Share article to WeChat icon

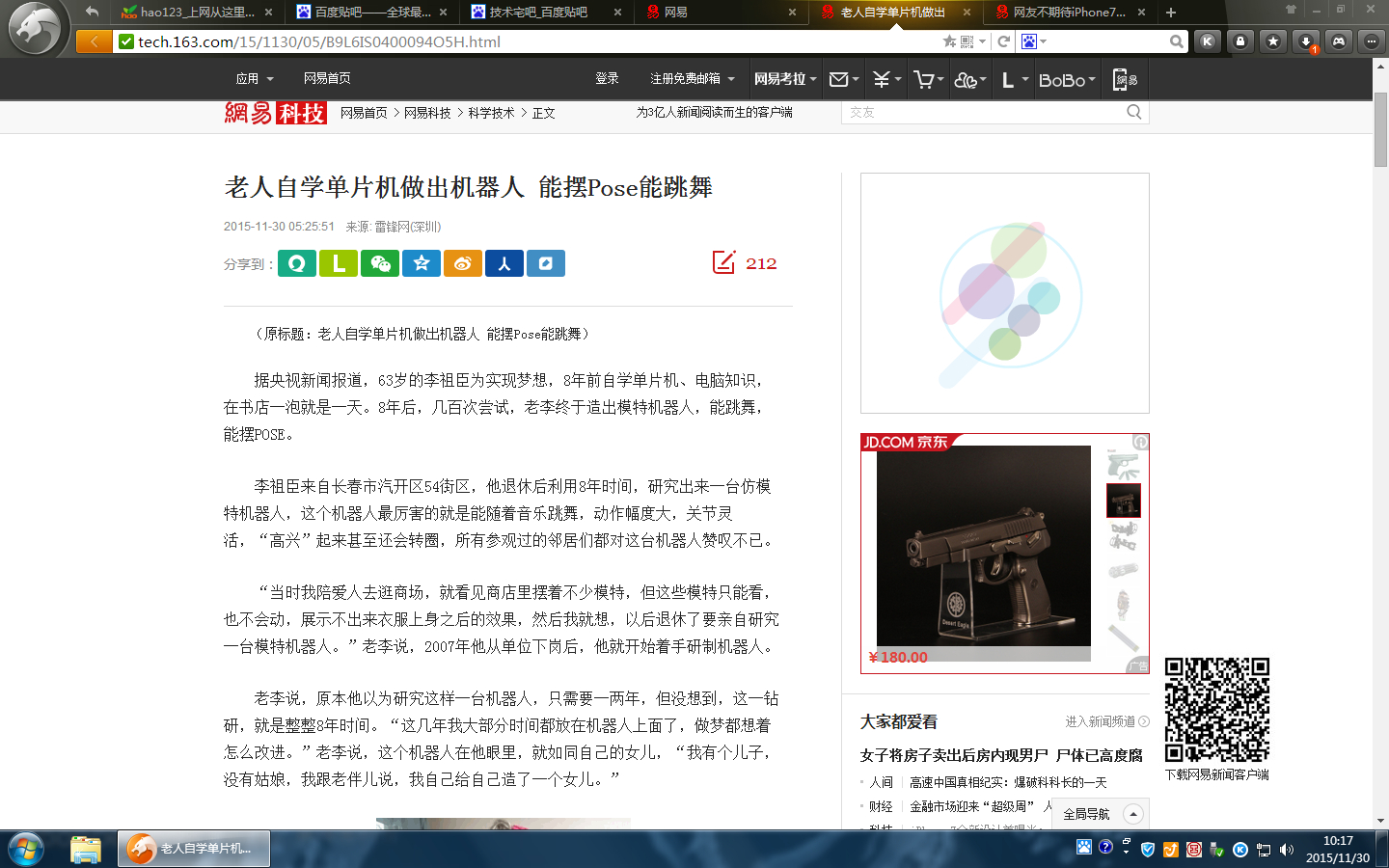point(380,263)
